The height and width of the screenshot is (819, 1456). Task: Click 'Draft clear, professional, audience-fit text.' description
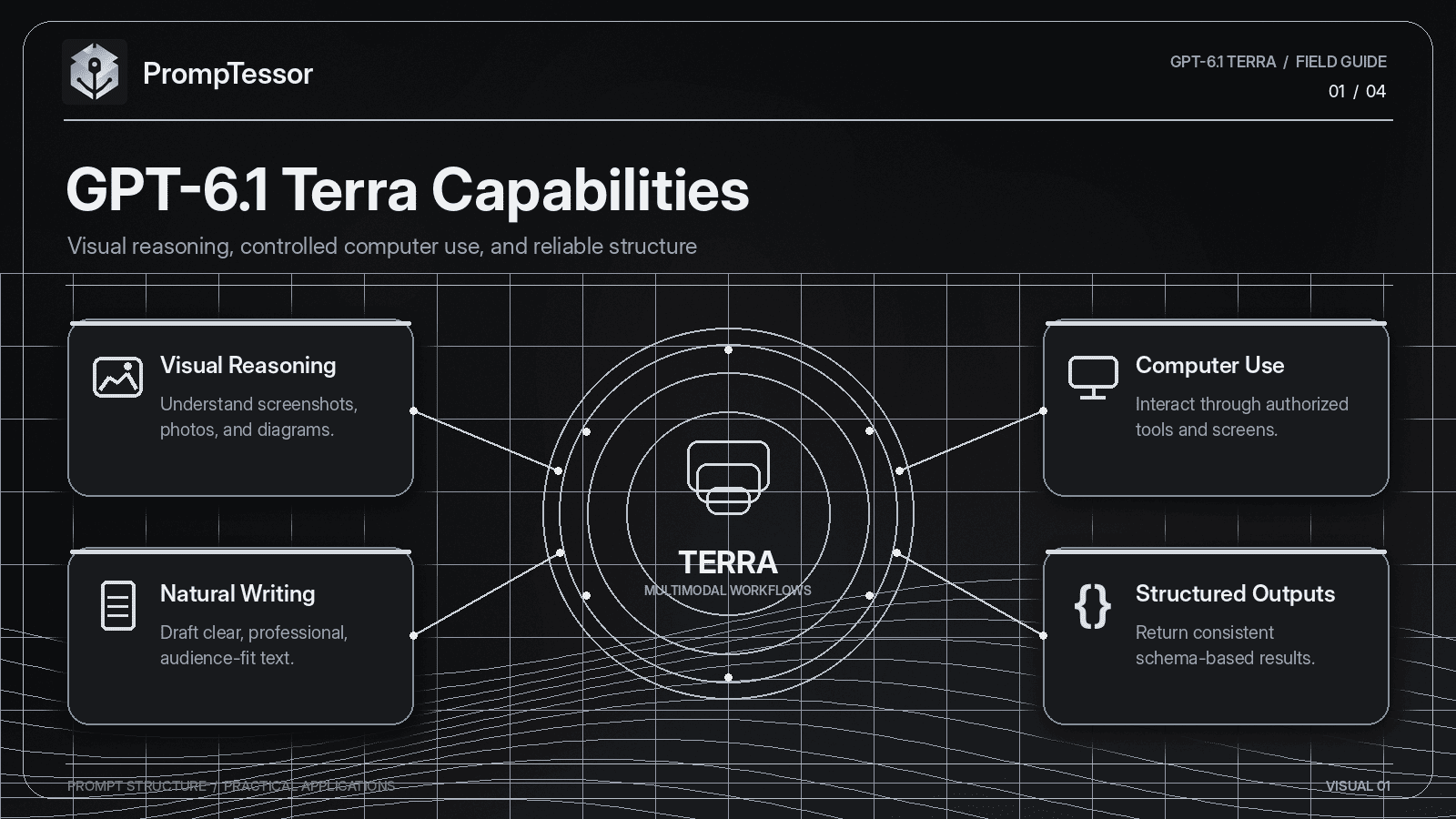click(254, 645)
